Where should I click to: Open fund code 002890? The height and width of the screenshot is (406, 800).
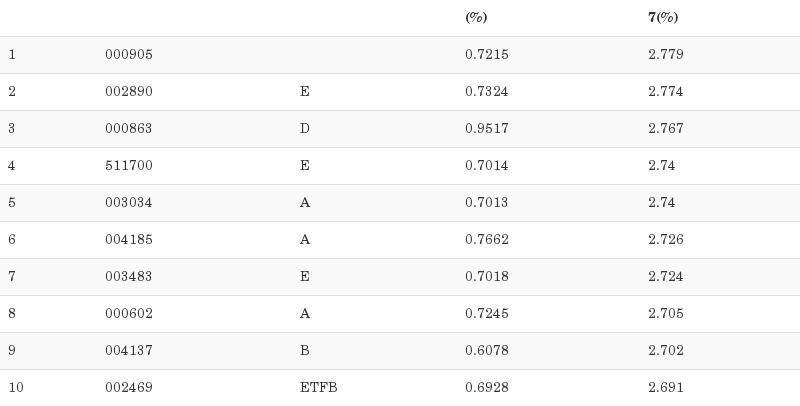(x=128, y=92)
